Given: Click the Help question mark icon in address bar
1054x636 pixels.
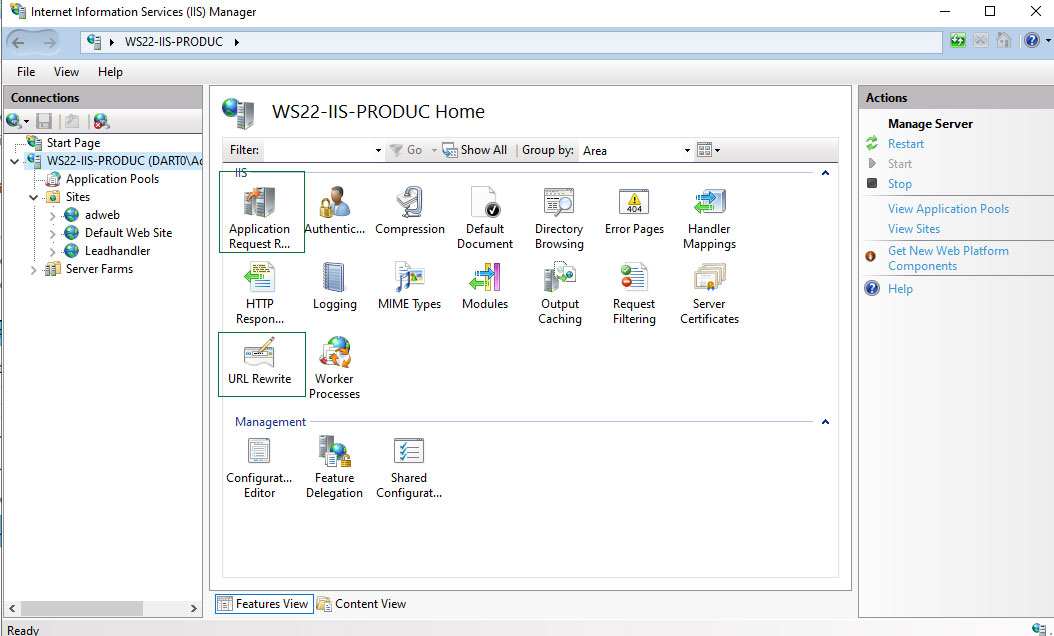Looking at the screenshot, I should point(1032,41).
